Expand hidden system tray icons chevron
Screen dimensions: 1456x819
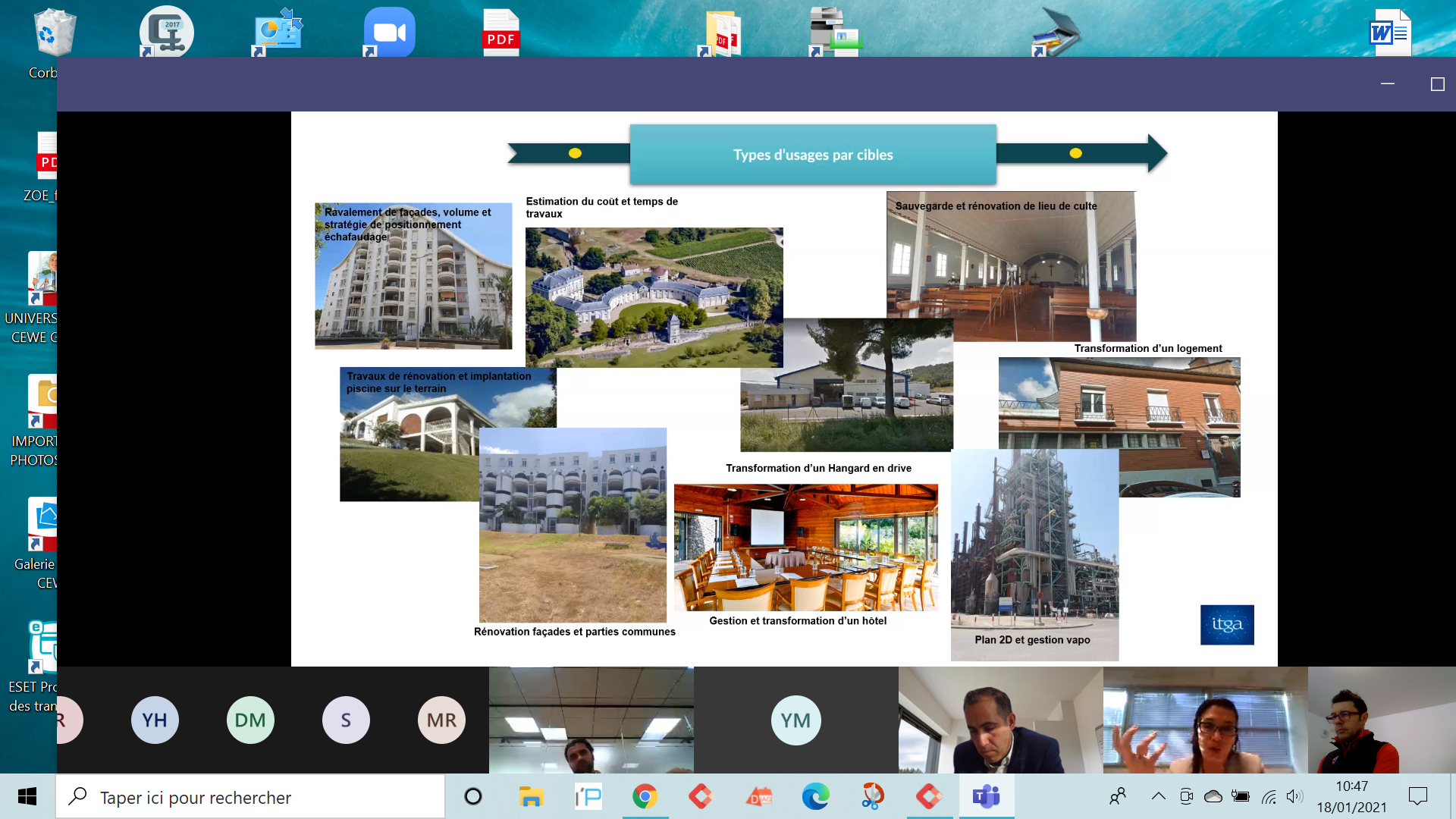point(1159,796)
